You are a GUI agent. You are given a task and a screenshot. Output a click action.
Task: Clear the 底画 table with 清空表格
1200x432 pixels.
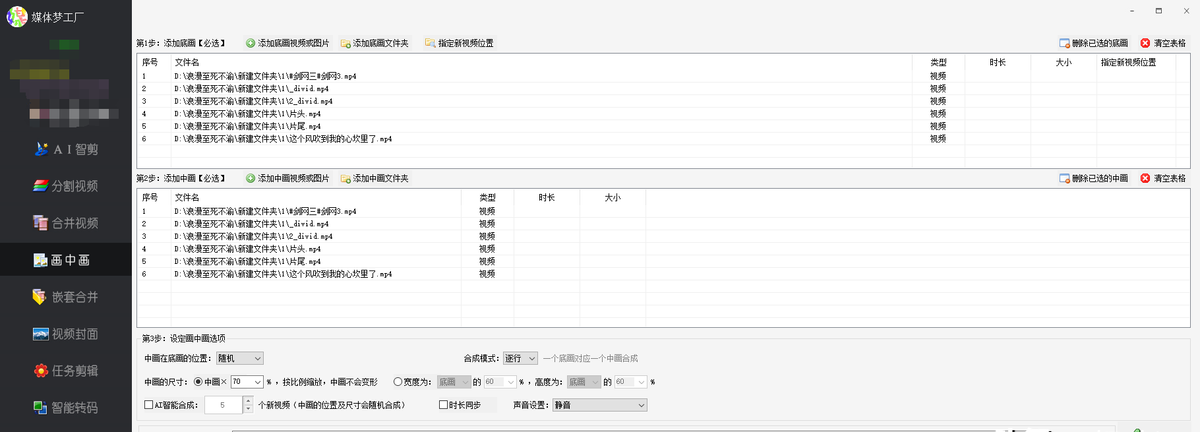(x=1162, y=43)
